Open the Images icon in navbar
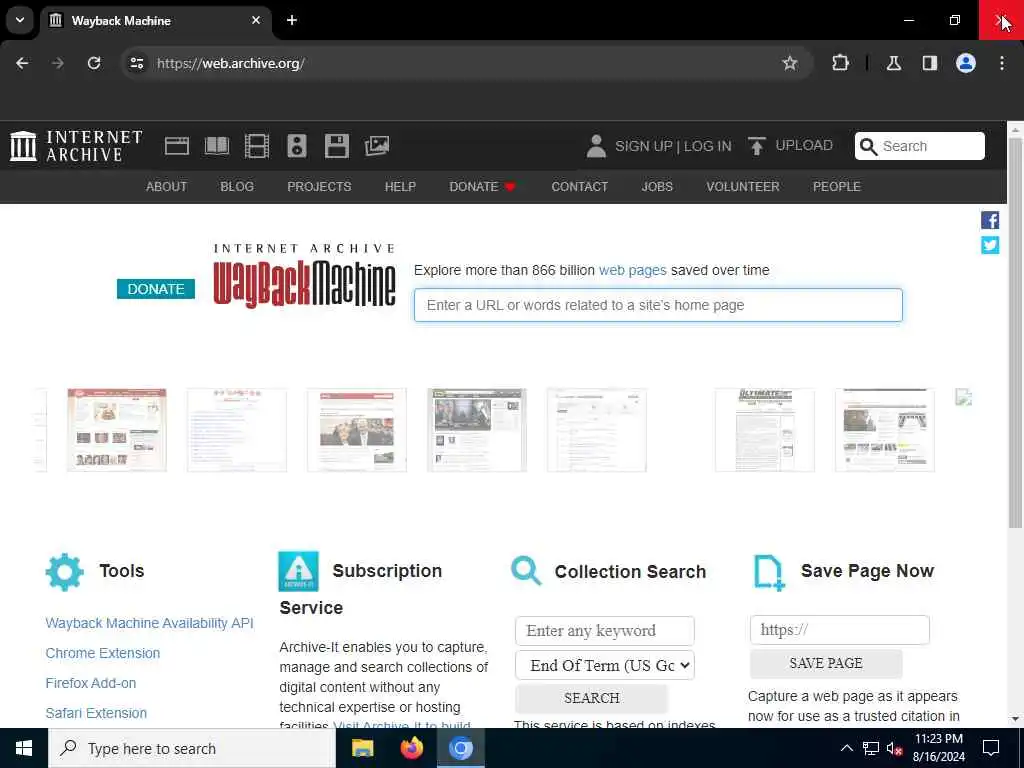Viewport: 1024px width, 768px height. pos(377,146)
